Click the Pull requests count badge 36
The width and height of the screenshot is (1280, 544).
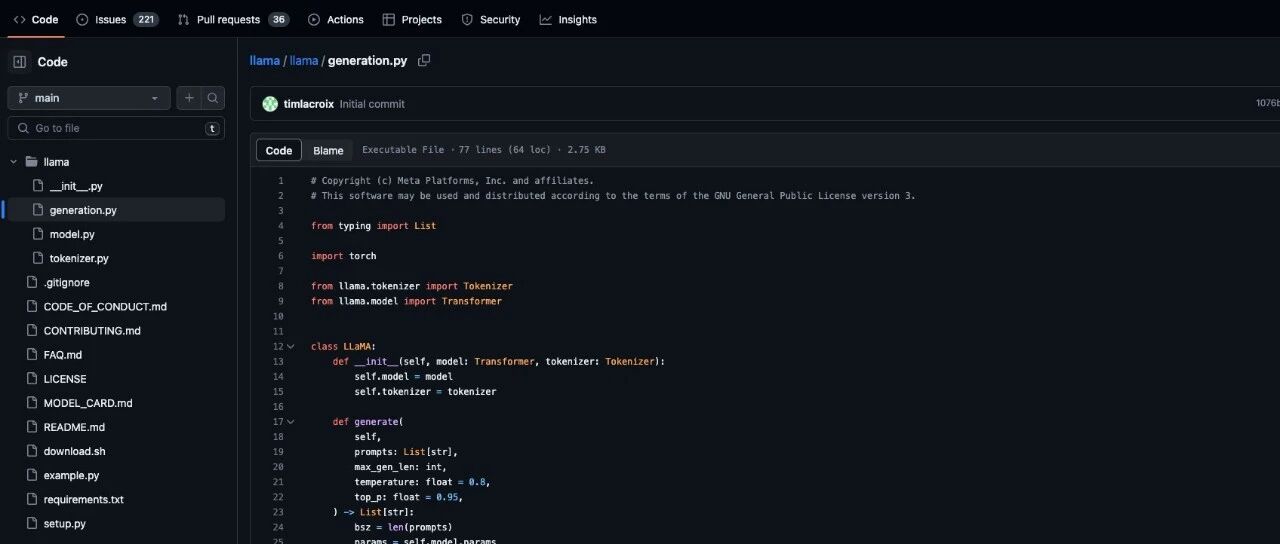click(x=278, y=19)
